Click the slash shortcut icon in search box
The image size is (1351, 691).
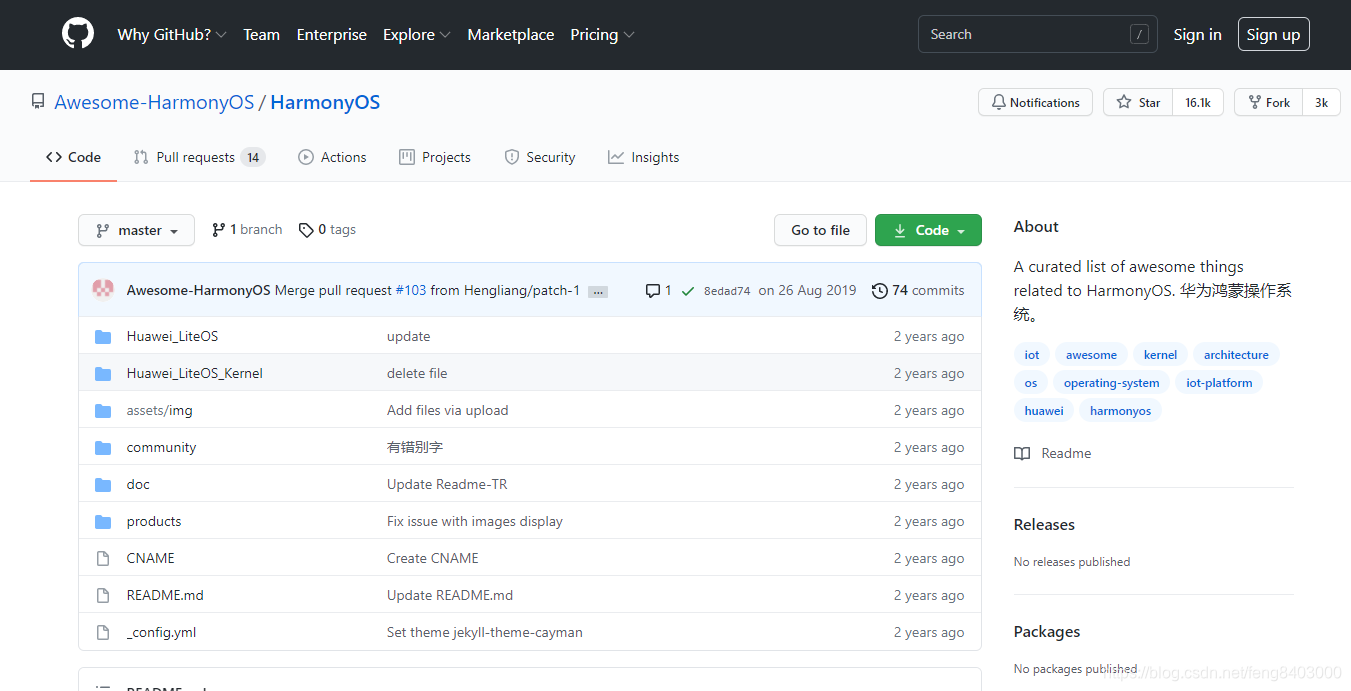coord(1139,34)
